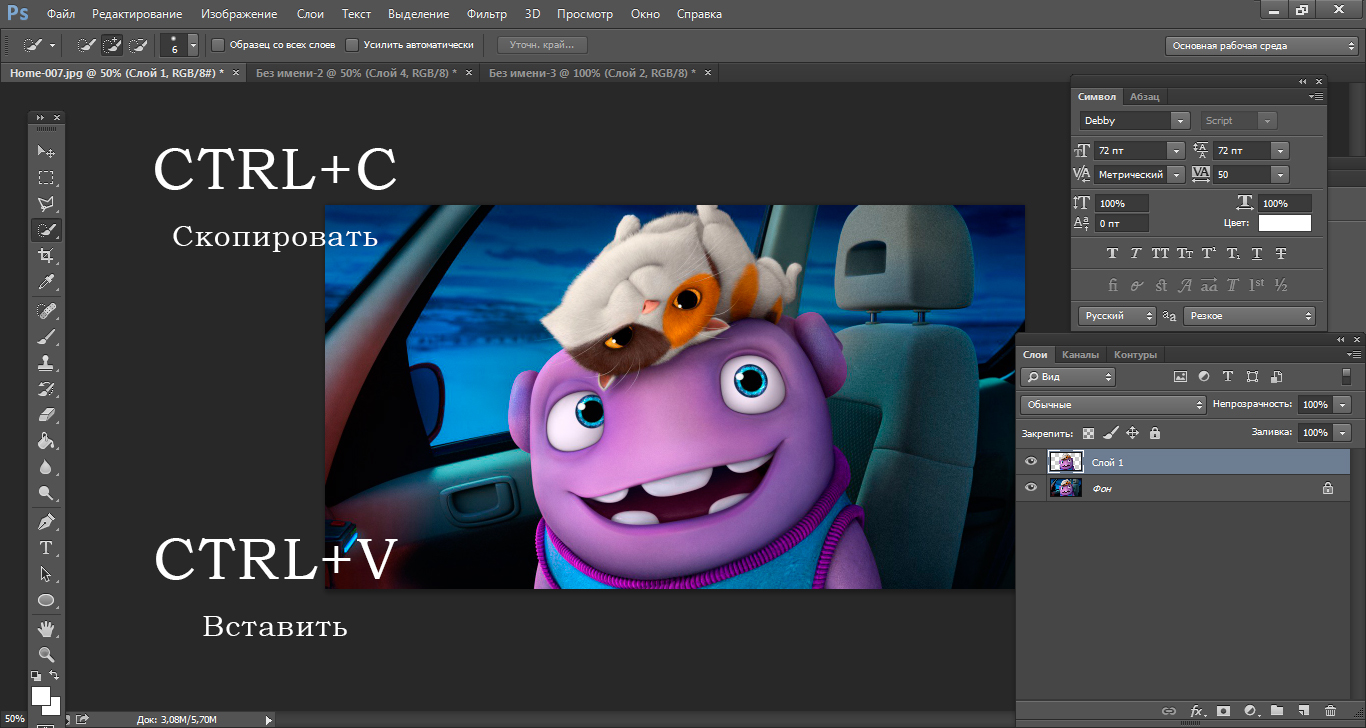The image size is (1366, 728).
Task: Click New selection mode in options bar
Action: click(87, 45)
